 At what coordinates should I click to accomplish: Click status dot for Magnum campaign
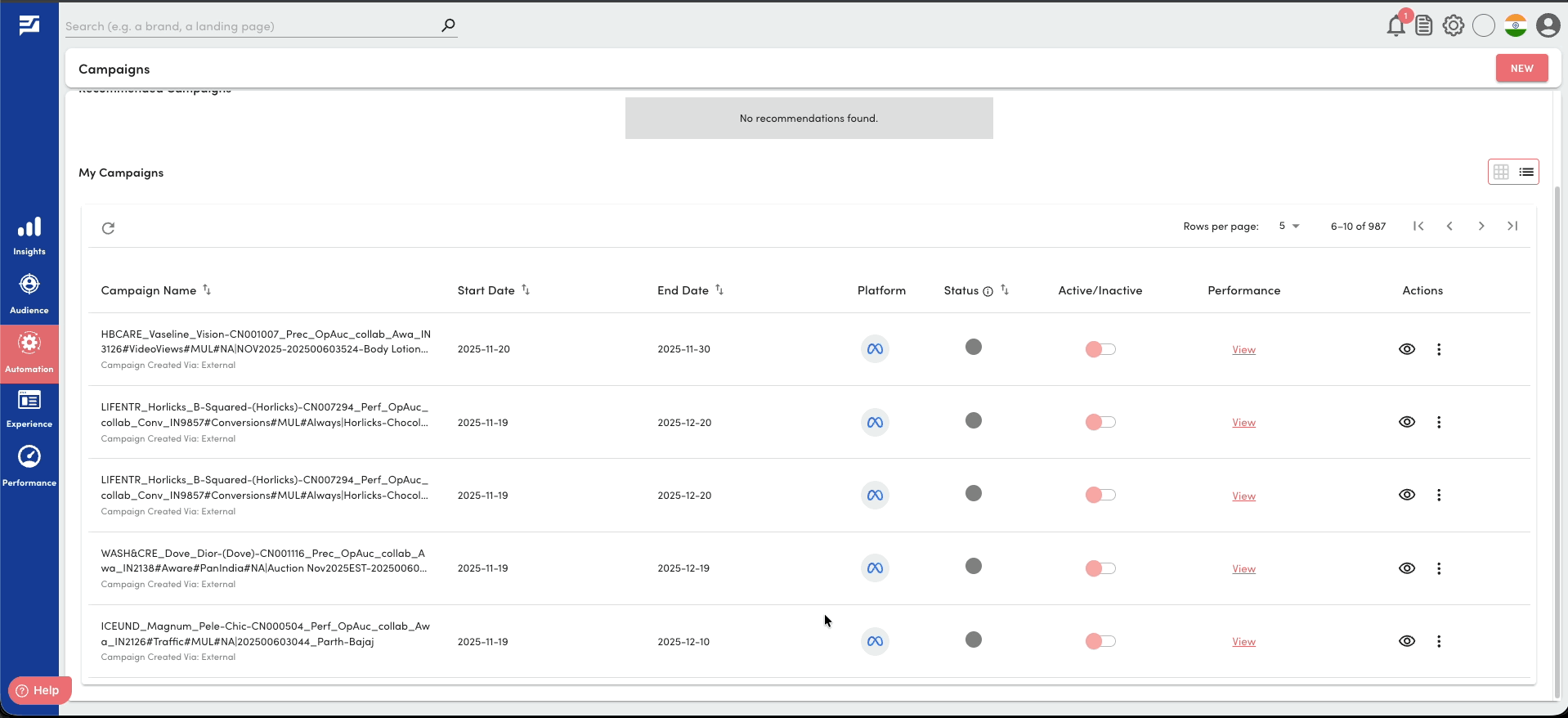974,639
